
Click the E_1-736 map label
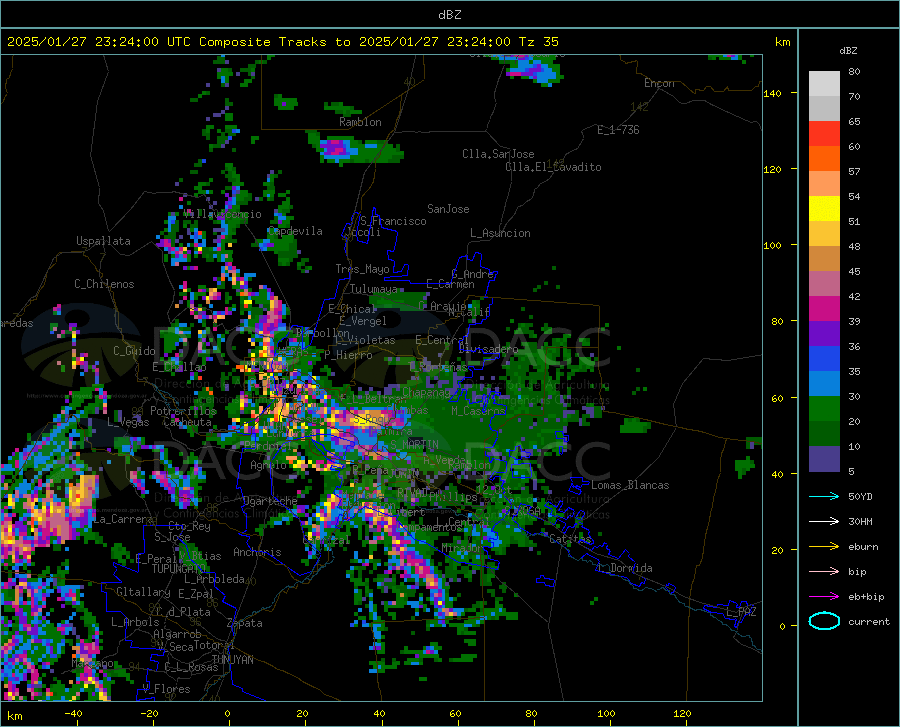[618, 130]
